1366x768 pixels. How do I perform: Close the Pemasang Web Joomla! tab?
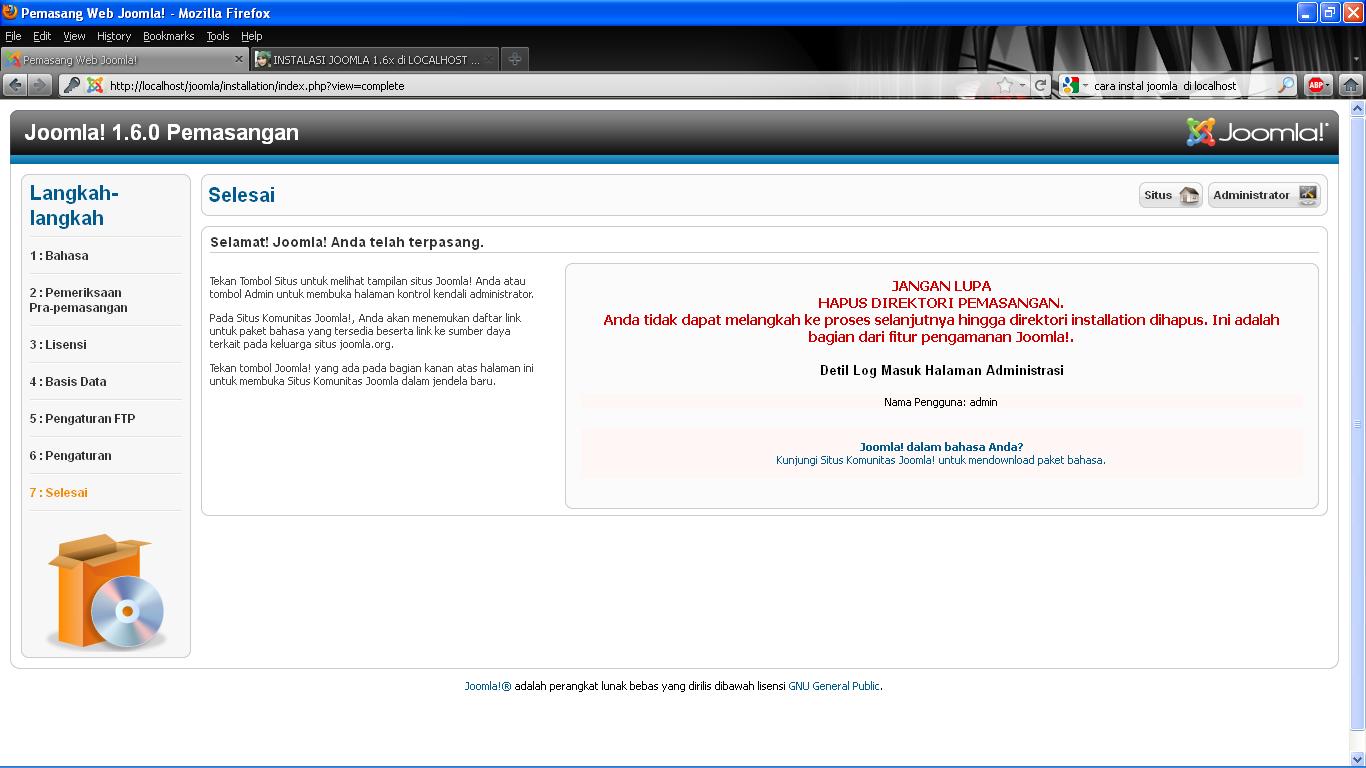239,59
